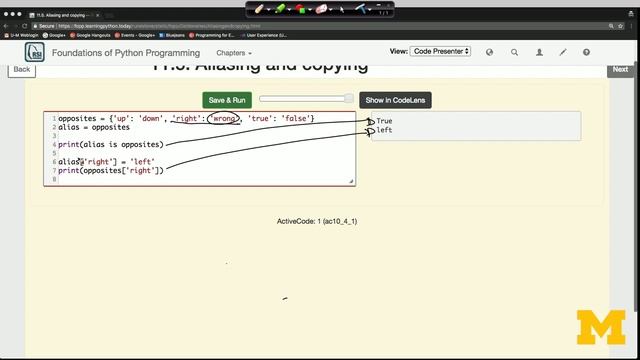
Task: Open the Foundations of Python Programming home link
Action: [126, 53]
